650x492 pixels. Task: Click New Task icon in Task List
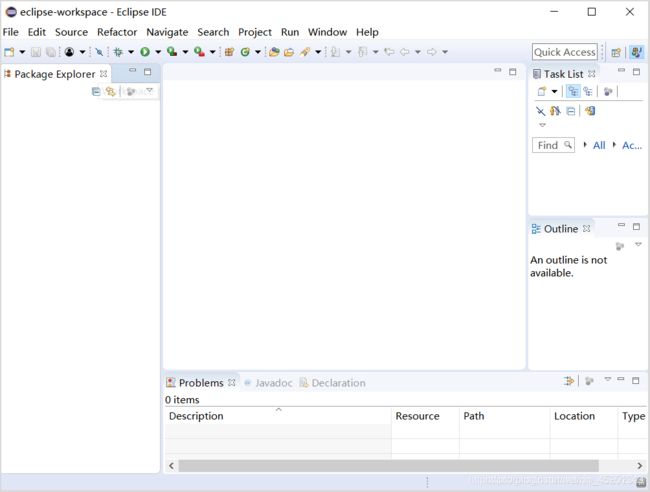point(541,92)
